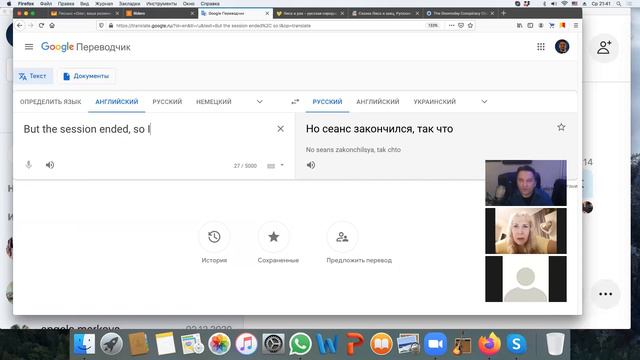The width and height of the screenshot is (640, 360).
Task: Open Zoom from the Dock
Action: coord(435,344)
